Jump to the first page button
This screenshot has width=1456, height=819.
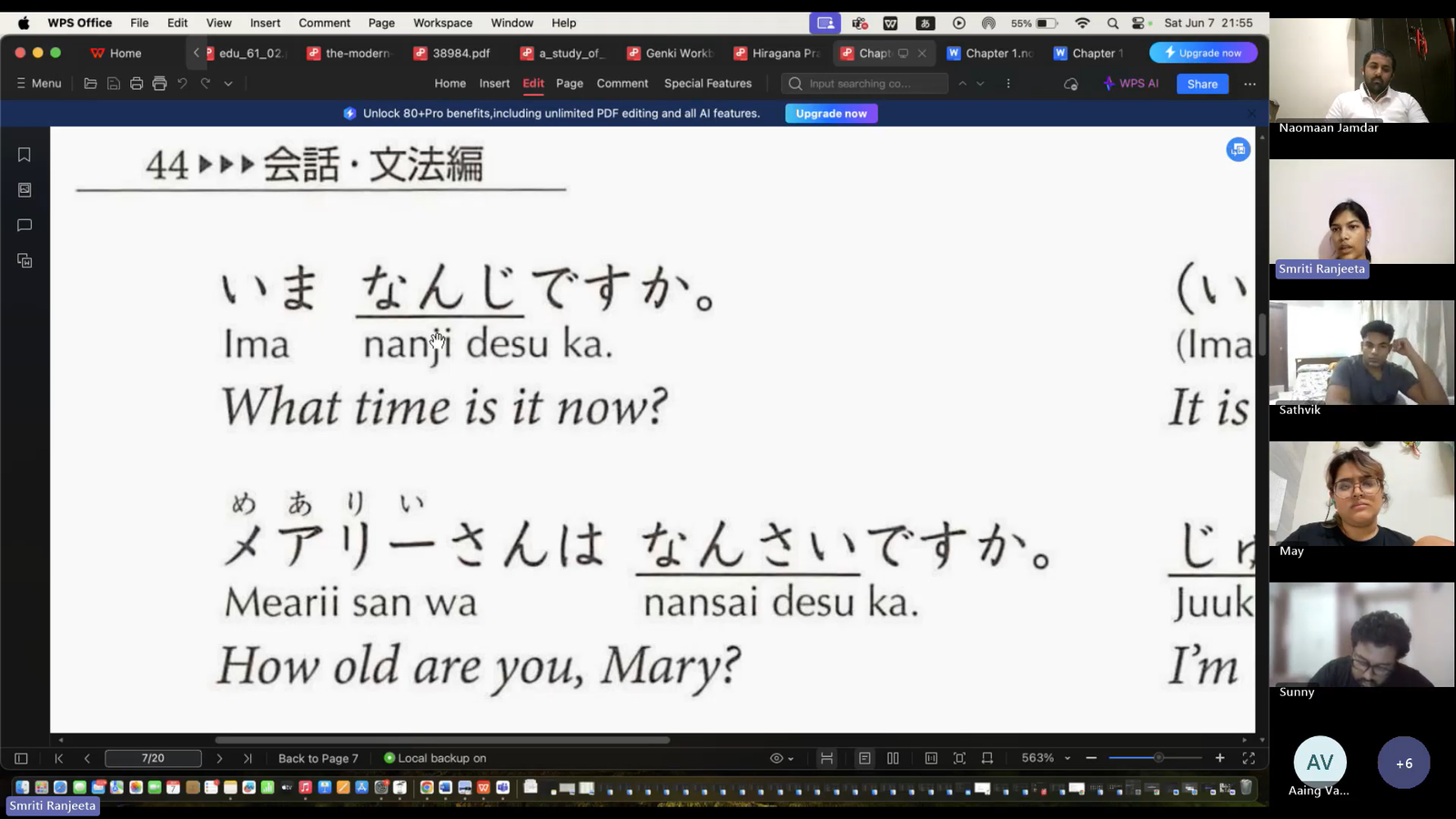pyautogui.click(x=59, y=758)
